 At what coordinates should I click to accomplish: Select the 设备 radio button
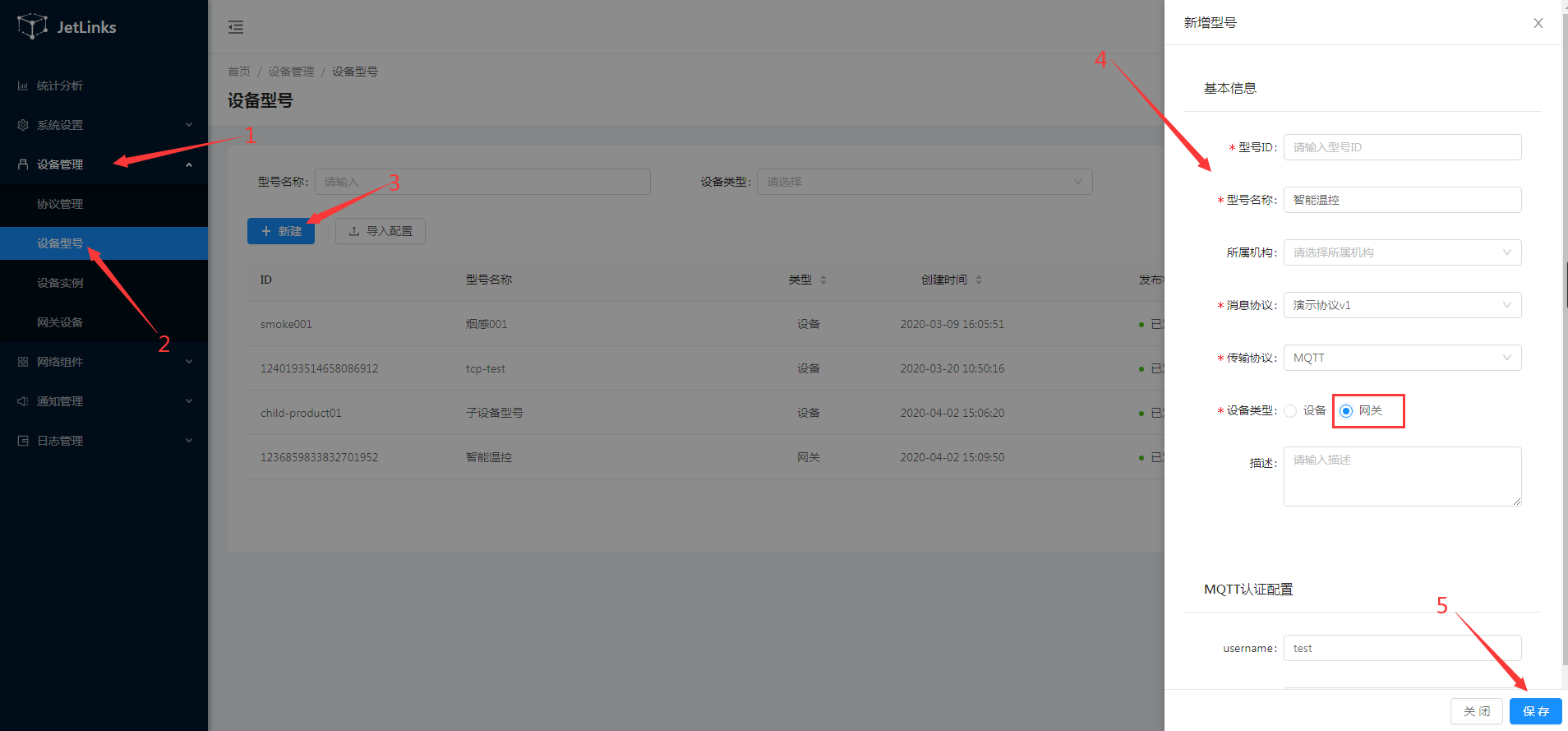[1290, 411]
